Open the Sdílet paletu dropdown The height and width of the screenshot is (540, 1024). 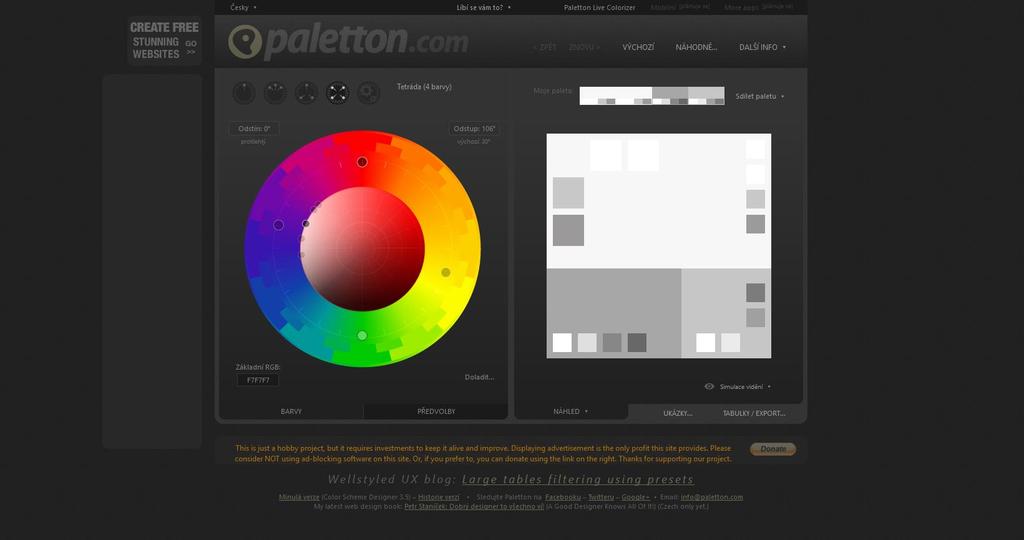tap(760, 96)
